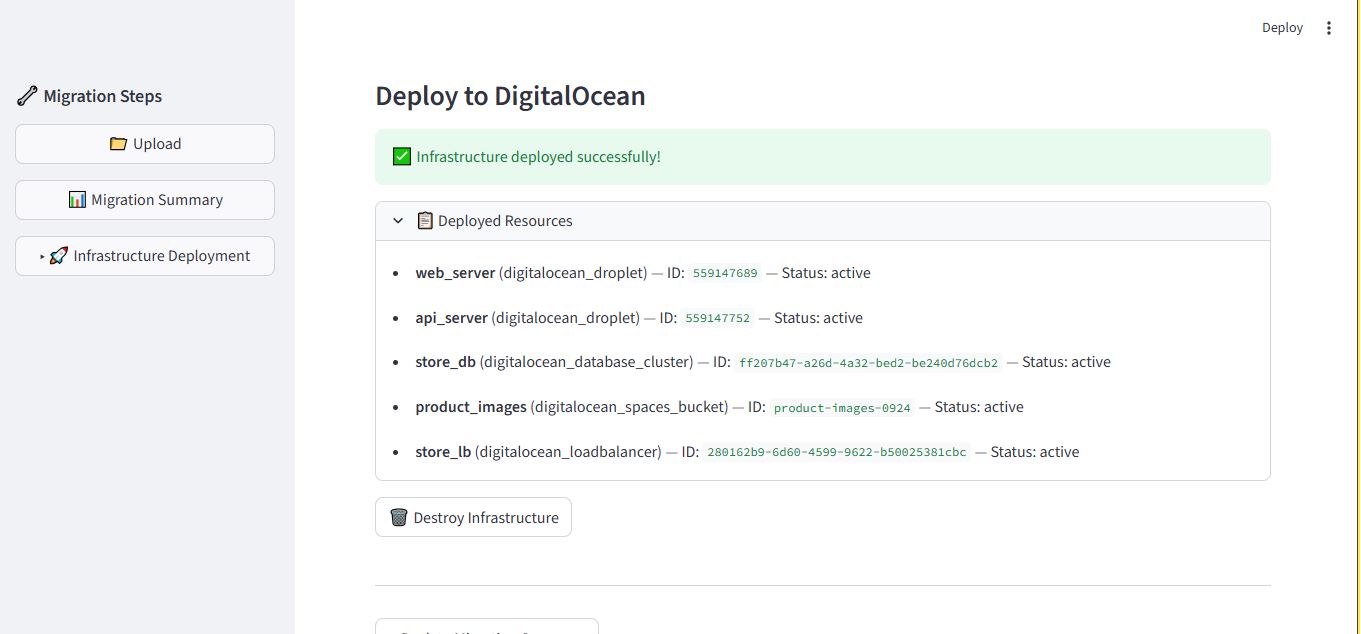Click the bar chart icon on Migration Summary
Image resolution: width=1361 pixels, height=634 pixels.
77,200
